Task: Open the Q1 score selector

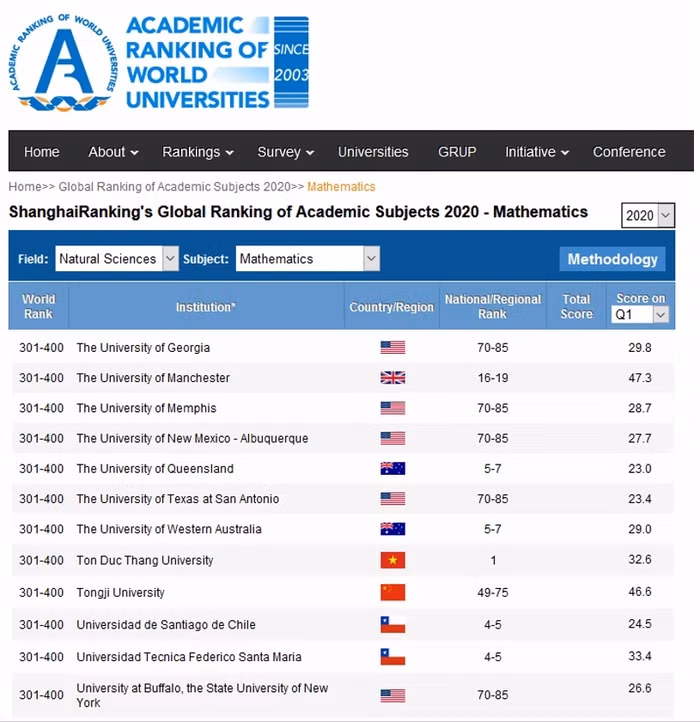Action: tap(640, 314)
